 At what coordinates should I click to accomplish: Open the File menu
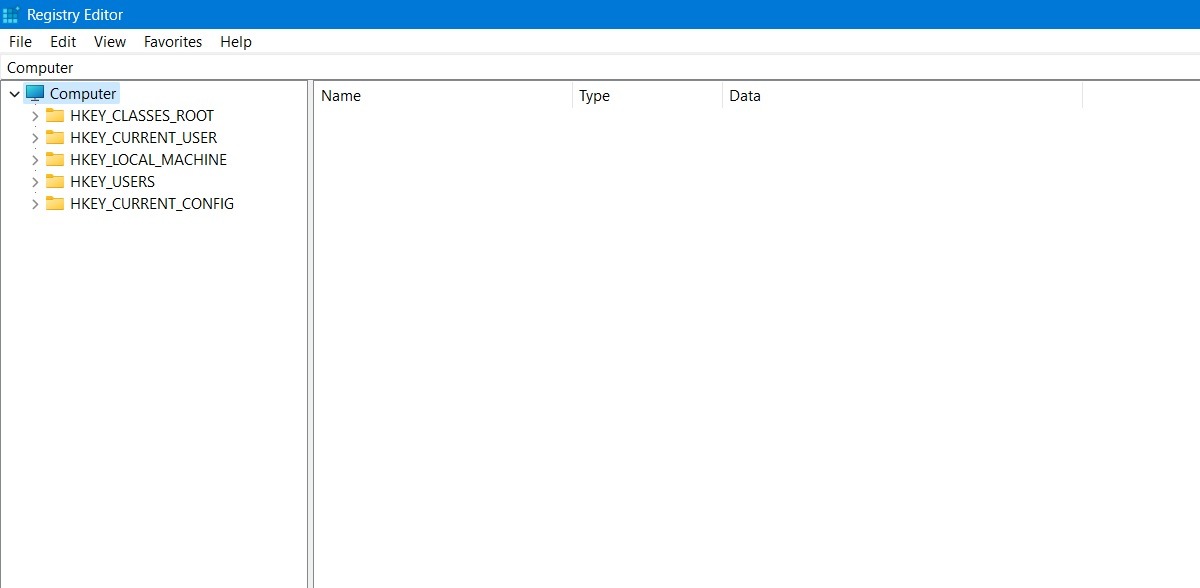coord(20,42)
